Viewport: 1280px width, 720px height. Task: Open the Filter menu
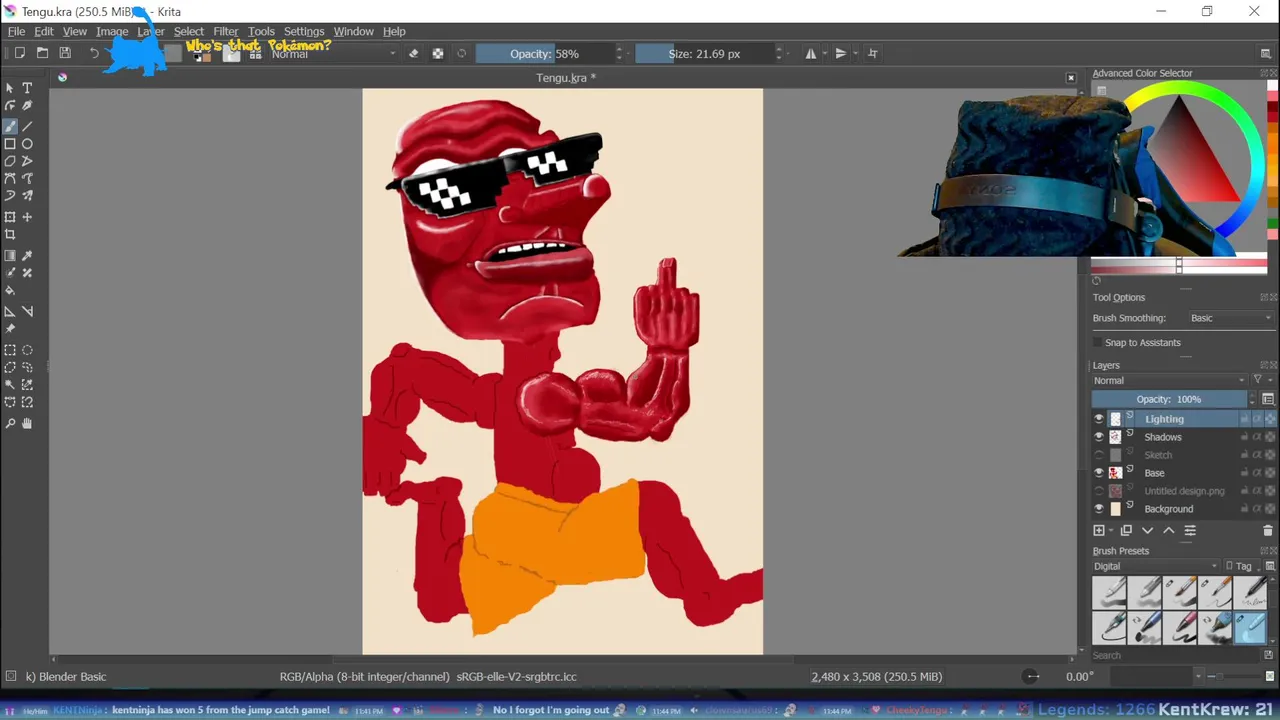[226, 32]
